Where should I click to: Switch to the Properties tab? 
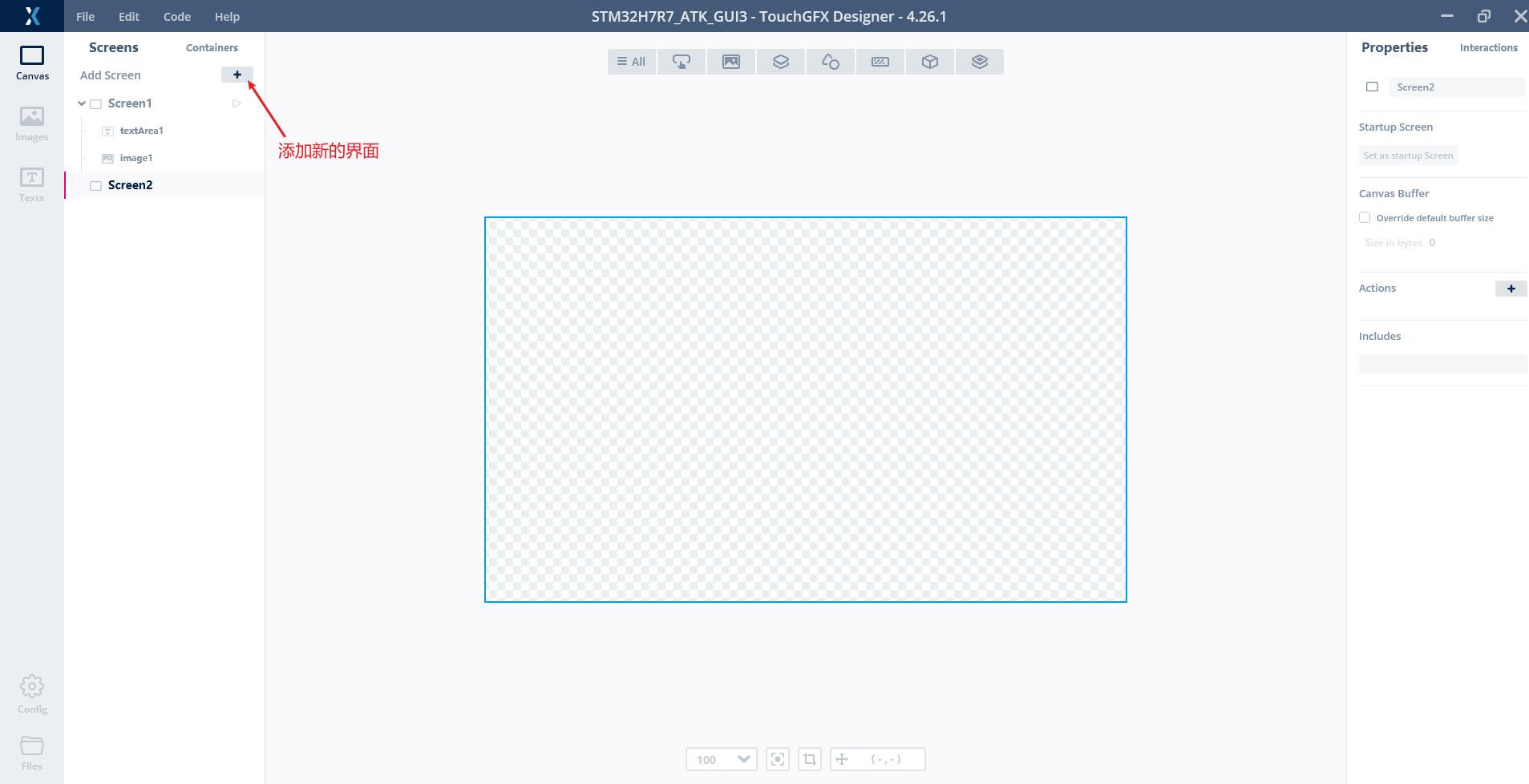(1394, 47)
